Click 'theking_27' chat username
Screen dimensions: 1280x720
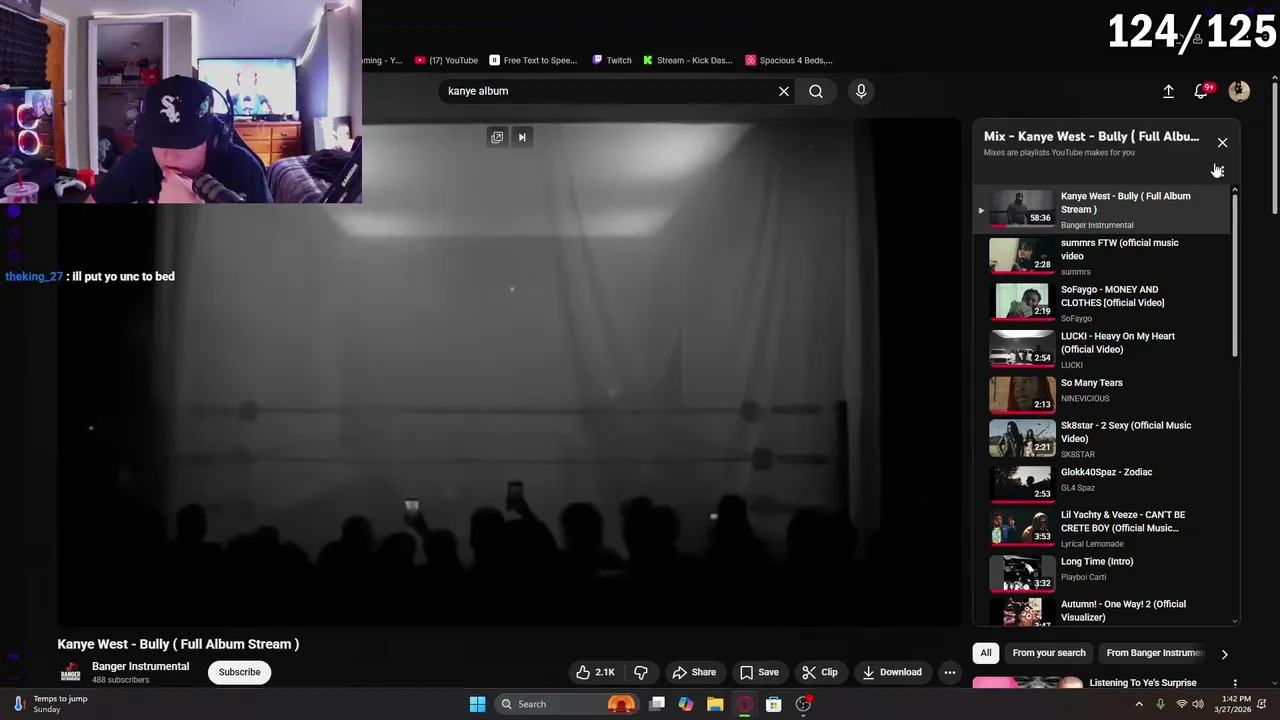[x=34, y=276]
